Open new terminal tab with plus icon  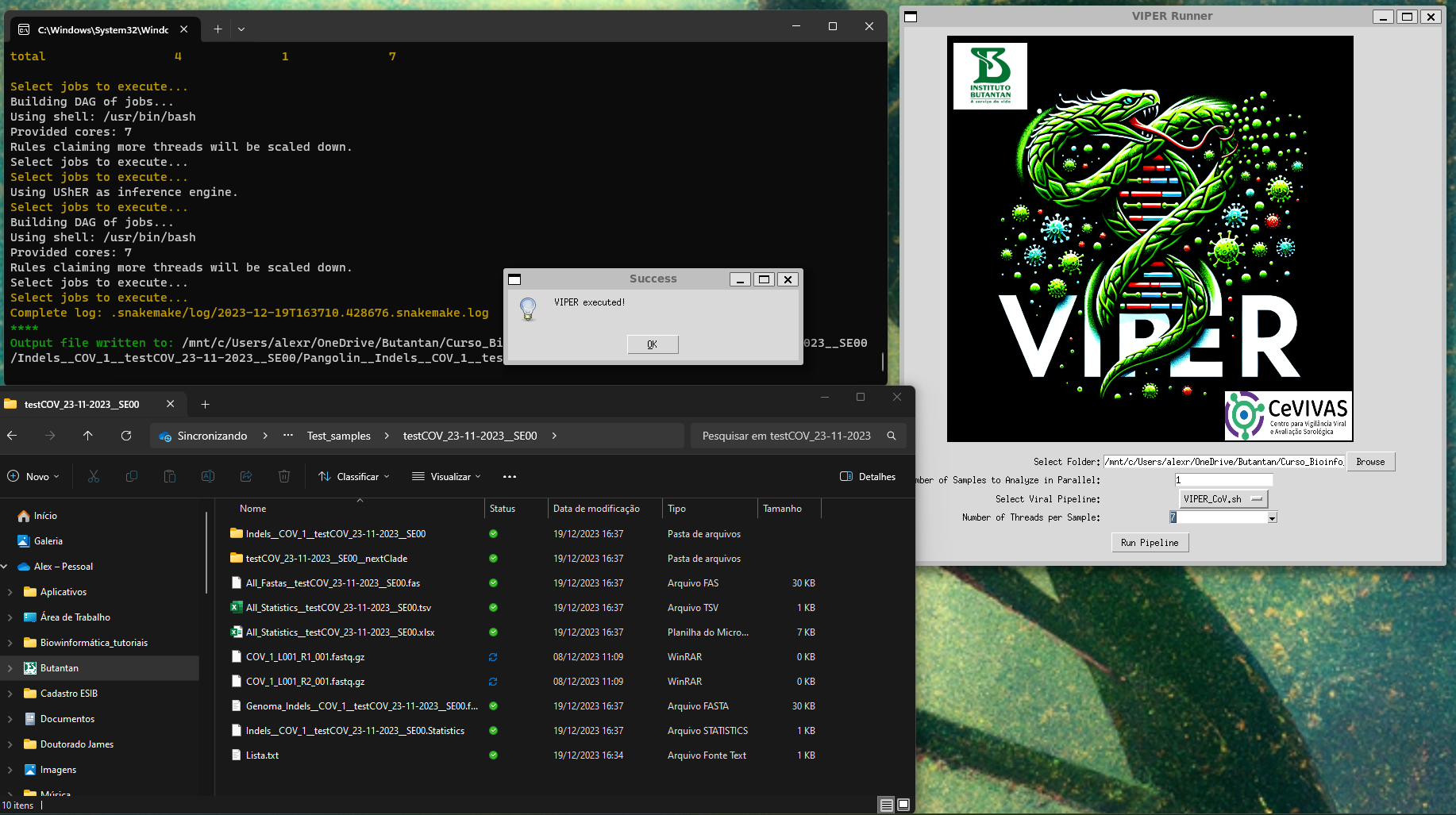[x=218, y=29]
